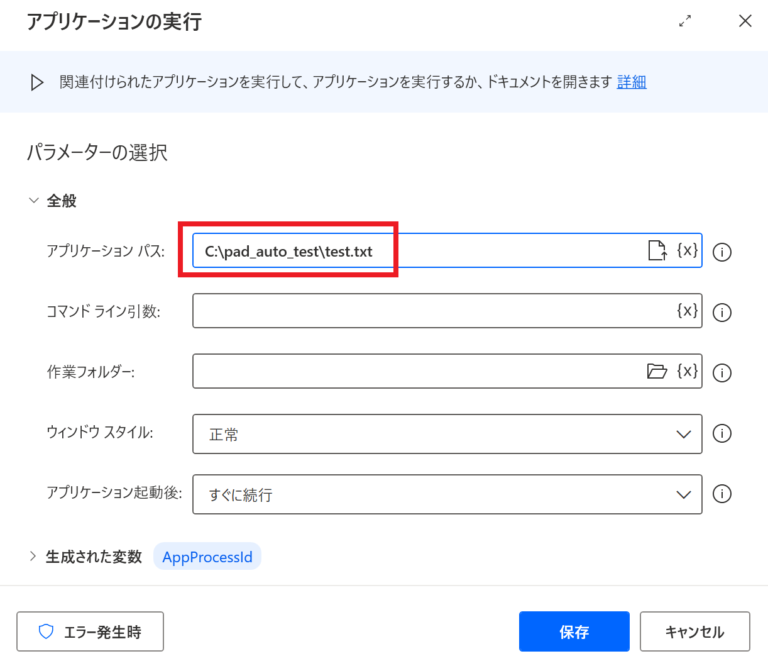Image resolution: width=768 pixels, height=661 pixels.
Task: Click the variable icon in 作業フォルダー field
Action: point(687,372)
